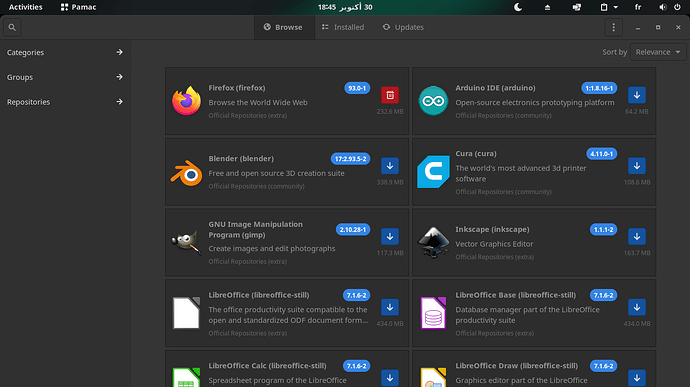Click the LibreOffice document logo
Image resolution: width=690 pixels, height=387 pixels.
point(186,313)
